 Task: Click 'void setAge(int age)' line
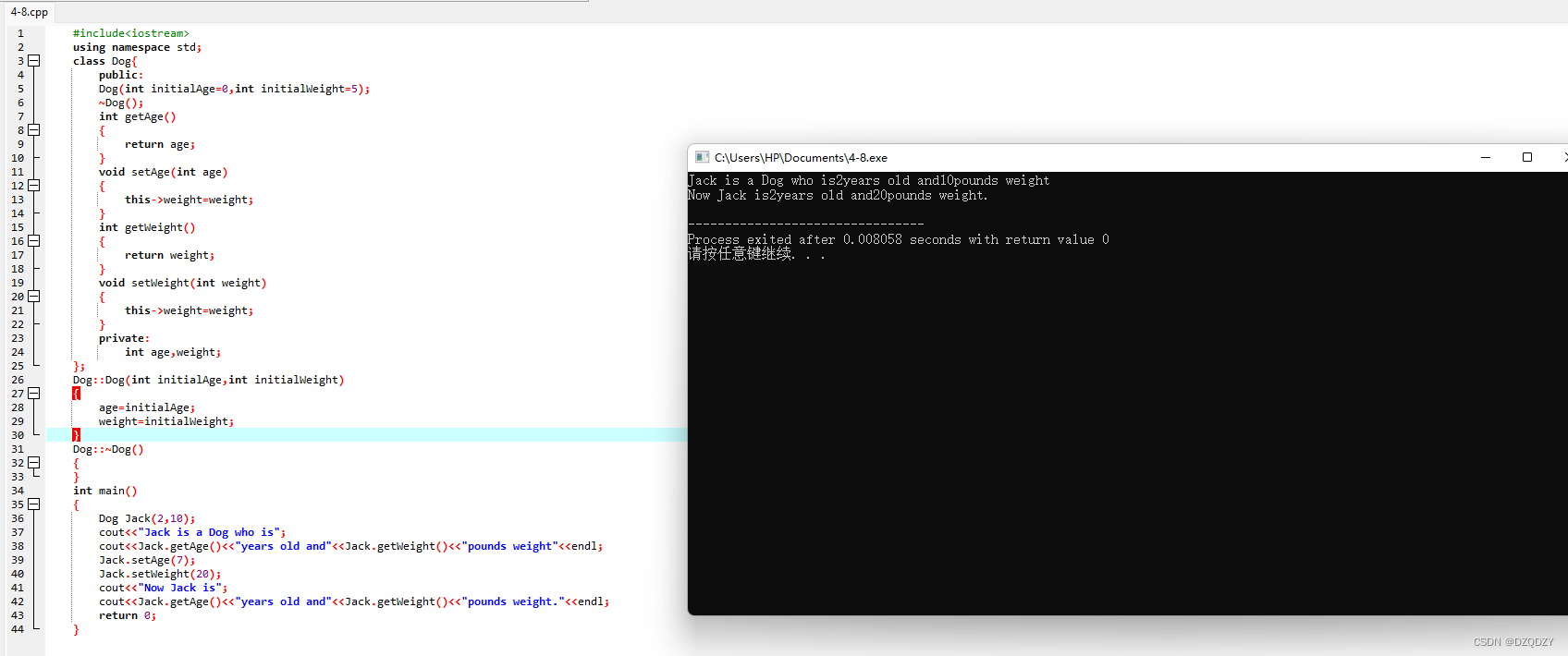tap(164, 172)
